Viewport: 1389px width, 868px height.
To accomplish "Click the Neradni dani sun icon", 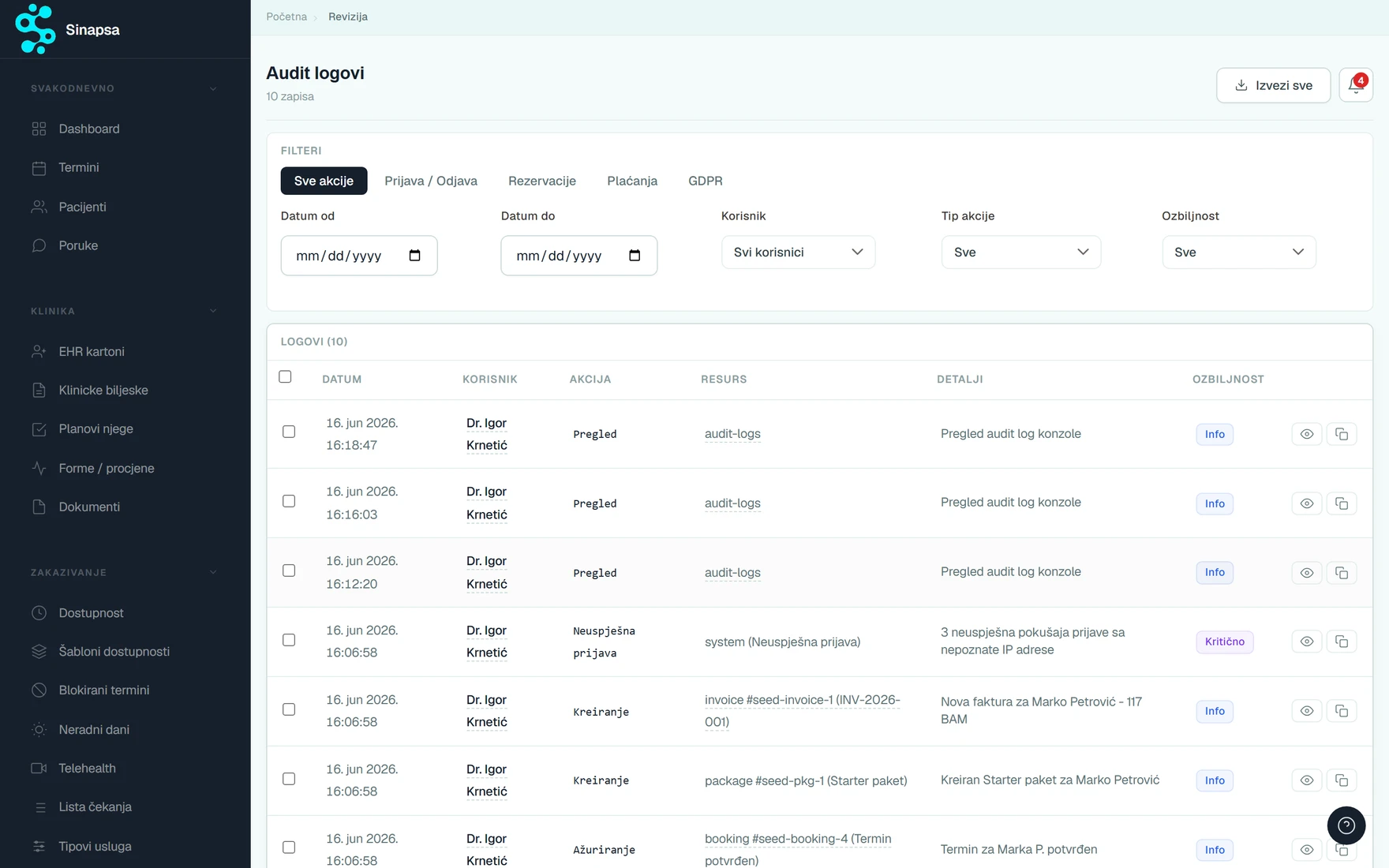I will [x=39, y=729].
